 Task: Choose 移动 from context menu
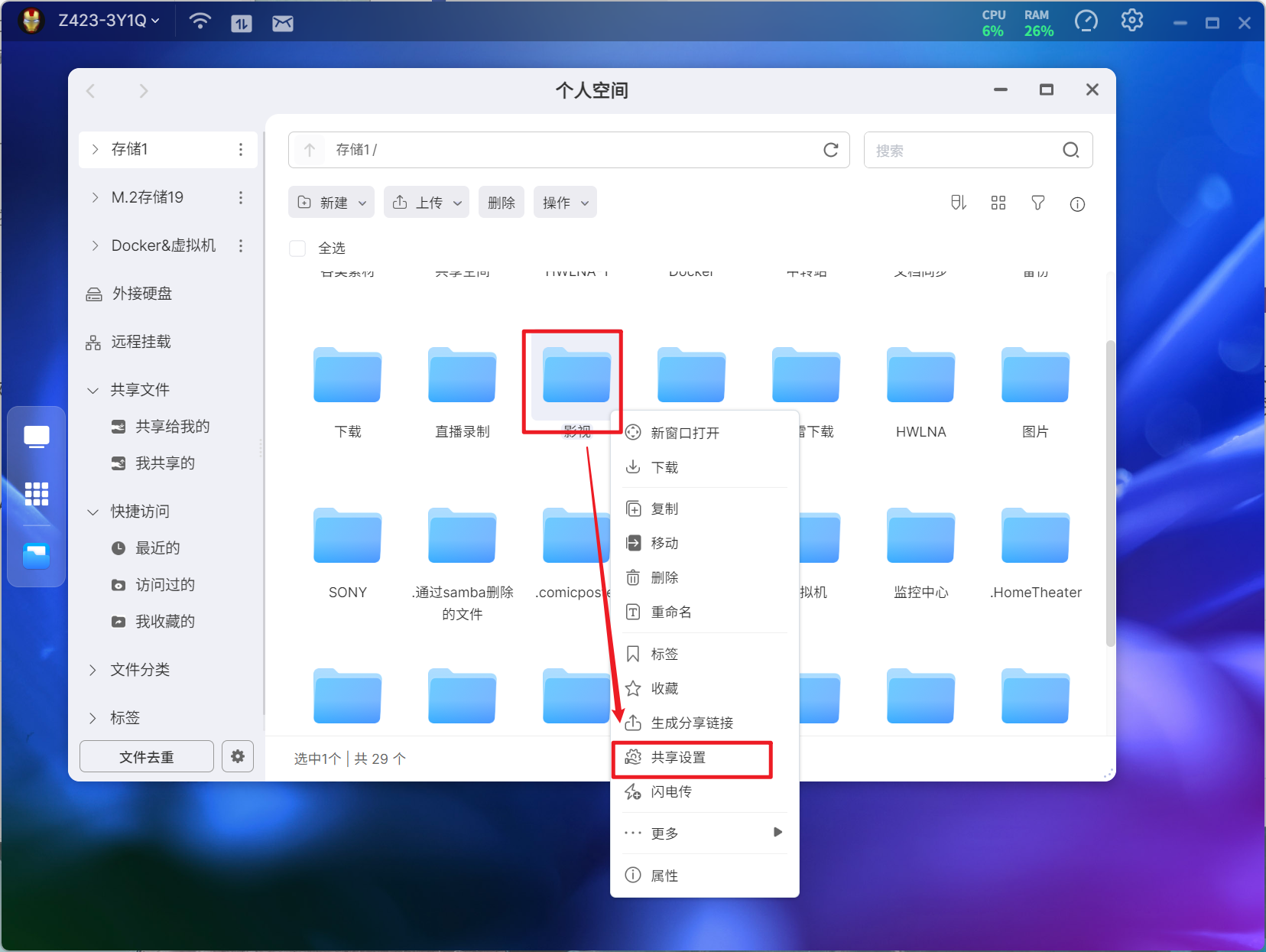[x=705, y=543]
